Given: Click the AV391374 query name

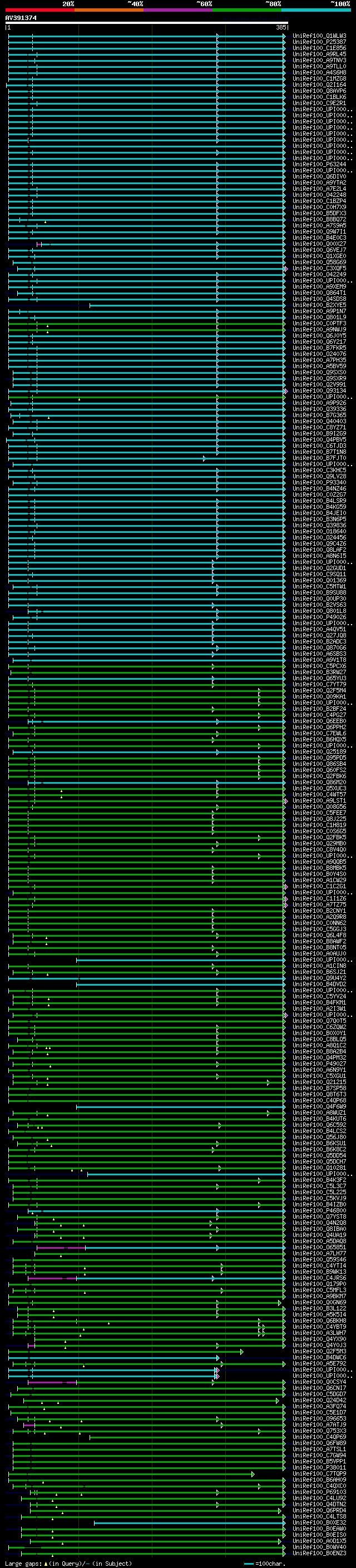Looking at the screenshot, I should pos(21,18).
